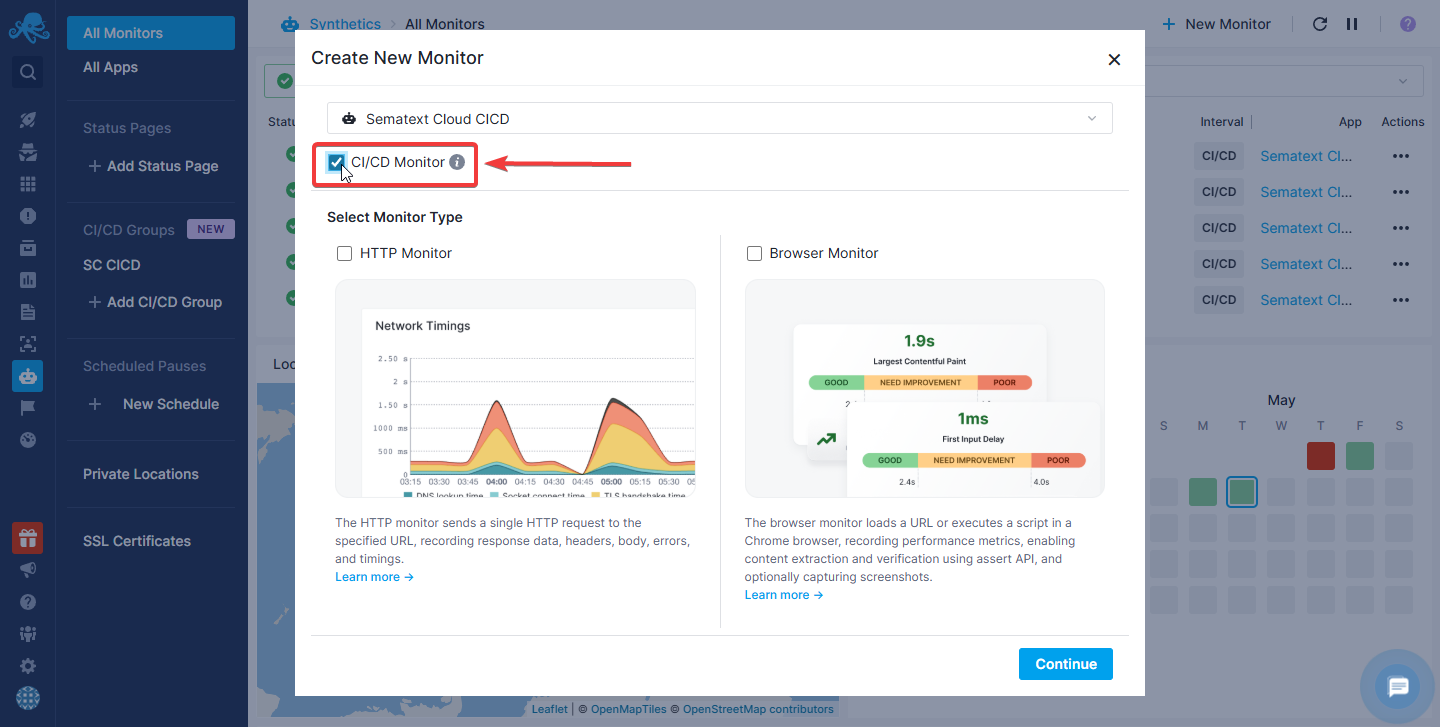
Task: Open the face-scan frame icon in left rail
Action: coord(28,344)
